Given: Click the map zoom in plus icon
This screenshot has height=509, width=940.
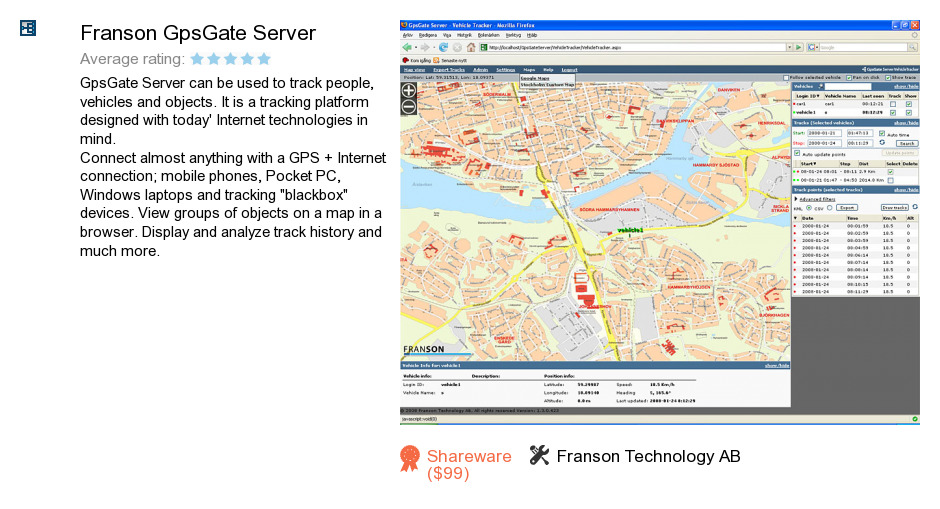Looking at the screenshot, I should 408,91.
